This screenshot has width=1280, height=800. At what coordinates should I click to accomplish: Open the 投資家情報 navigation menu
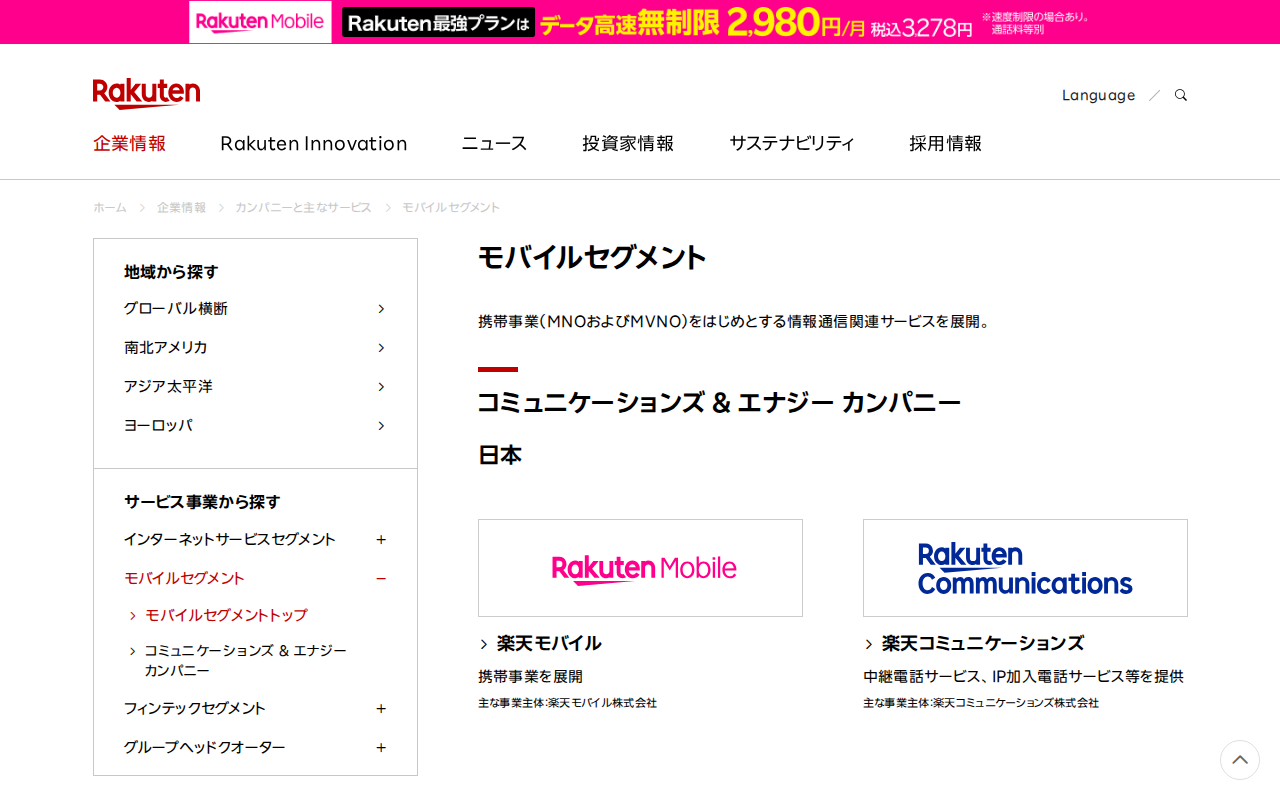tap(628, 143)
